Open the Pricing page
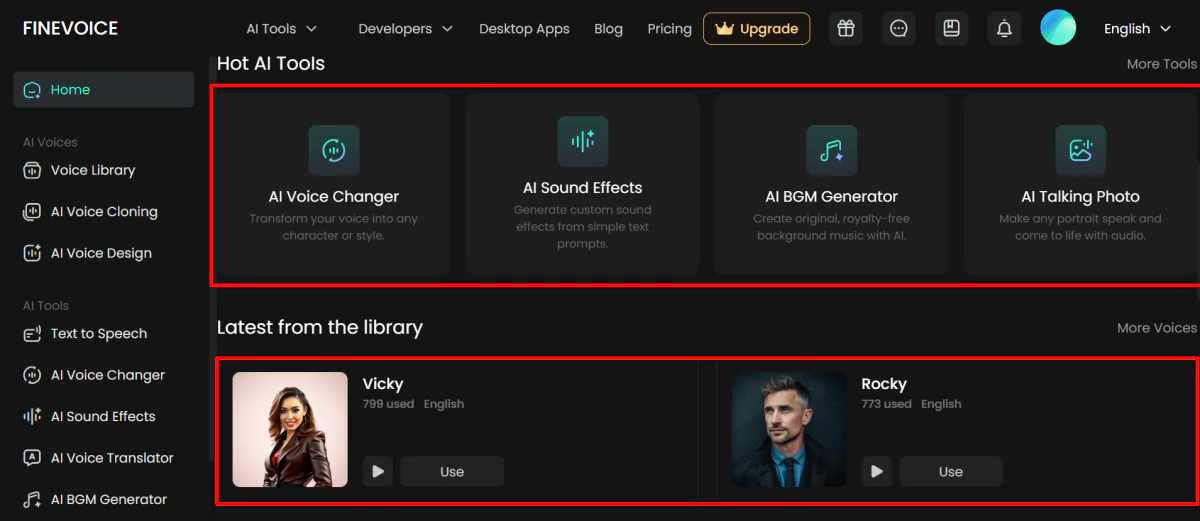This screenshot has height=521, width=1200. pyautogui.click(x=669, y=29)
